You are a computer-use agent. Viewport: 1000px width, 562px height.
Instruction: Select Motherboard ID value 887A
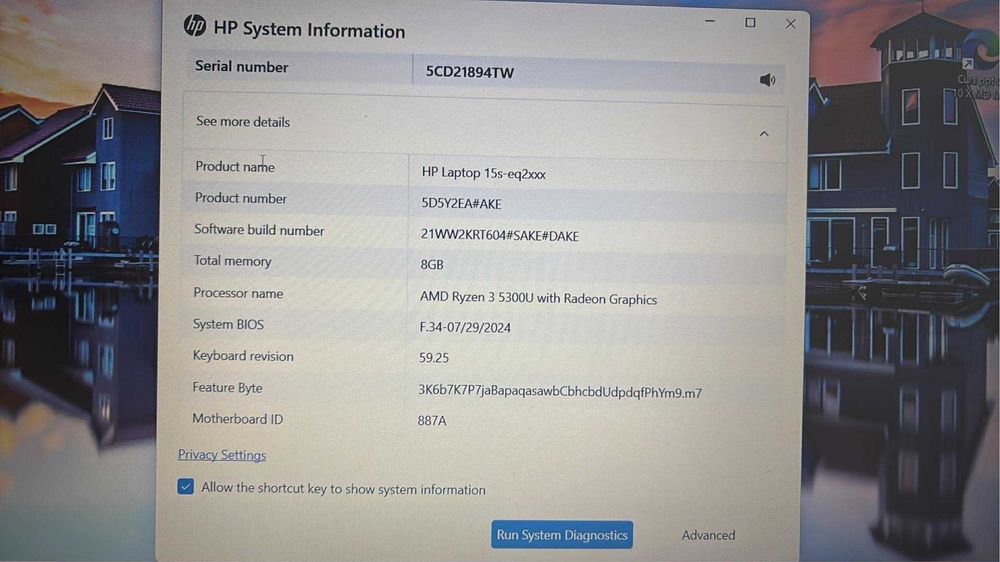(x=432, y=420)
